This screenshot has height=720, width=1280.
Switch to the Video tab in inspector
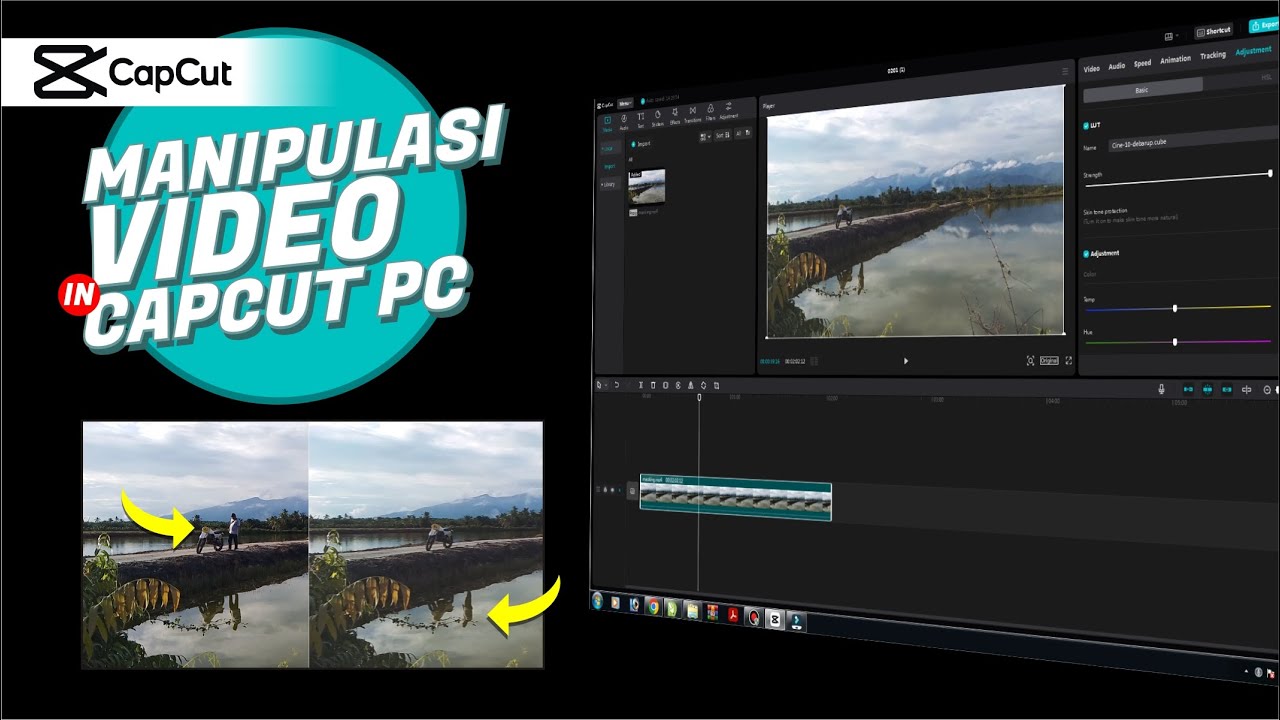pyautogui.click(x=1092, y=69)
